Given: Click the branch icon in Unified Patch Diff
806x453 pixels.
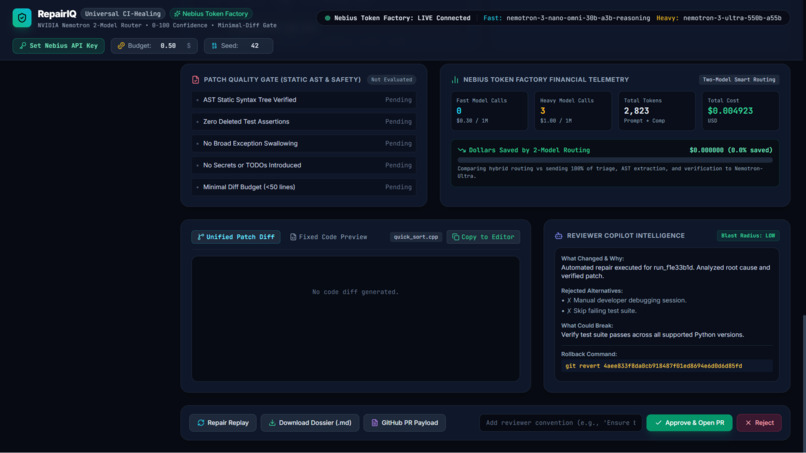Looking at the screenshot, I should click(x=200, y=237).
